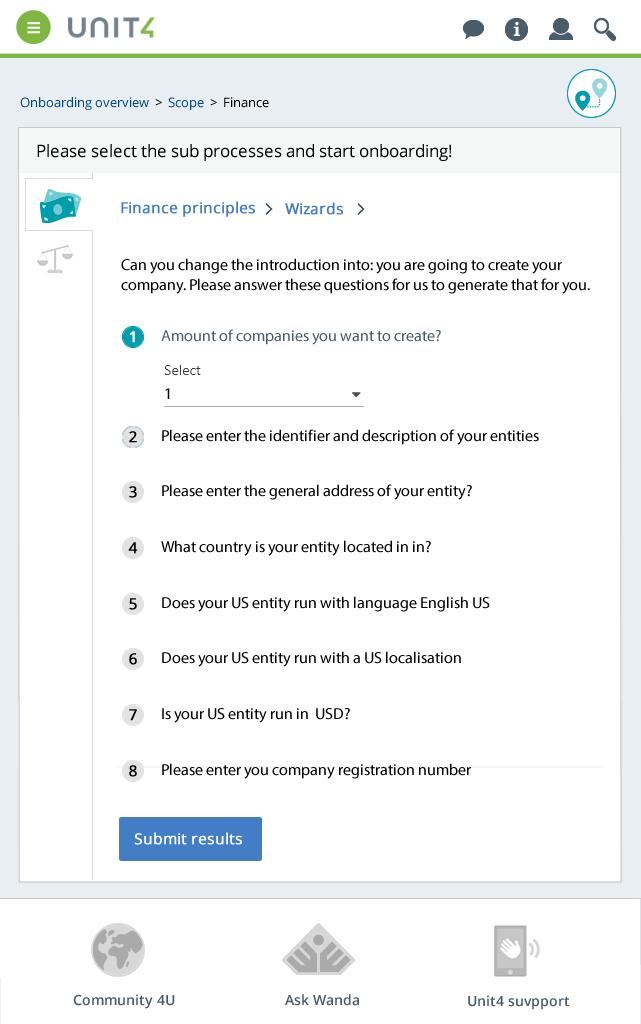Open the Unit4 support phone icon

pos(516,950)
